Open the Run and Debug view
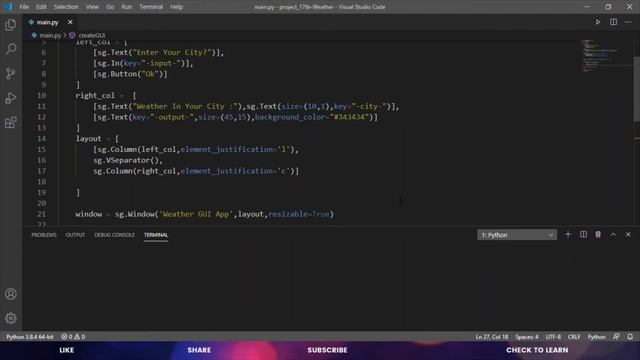This screenshot has height=360, width=640. pos(11,98)
